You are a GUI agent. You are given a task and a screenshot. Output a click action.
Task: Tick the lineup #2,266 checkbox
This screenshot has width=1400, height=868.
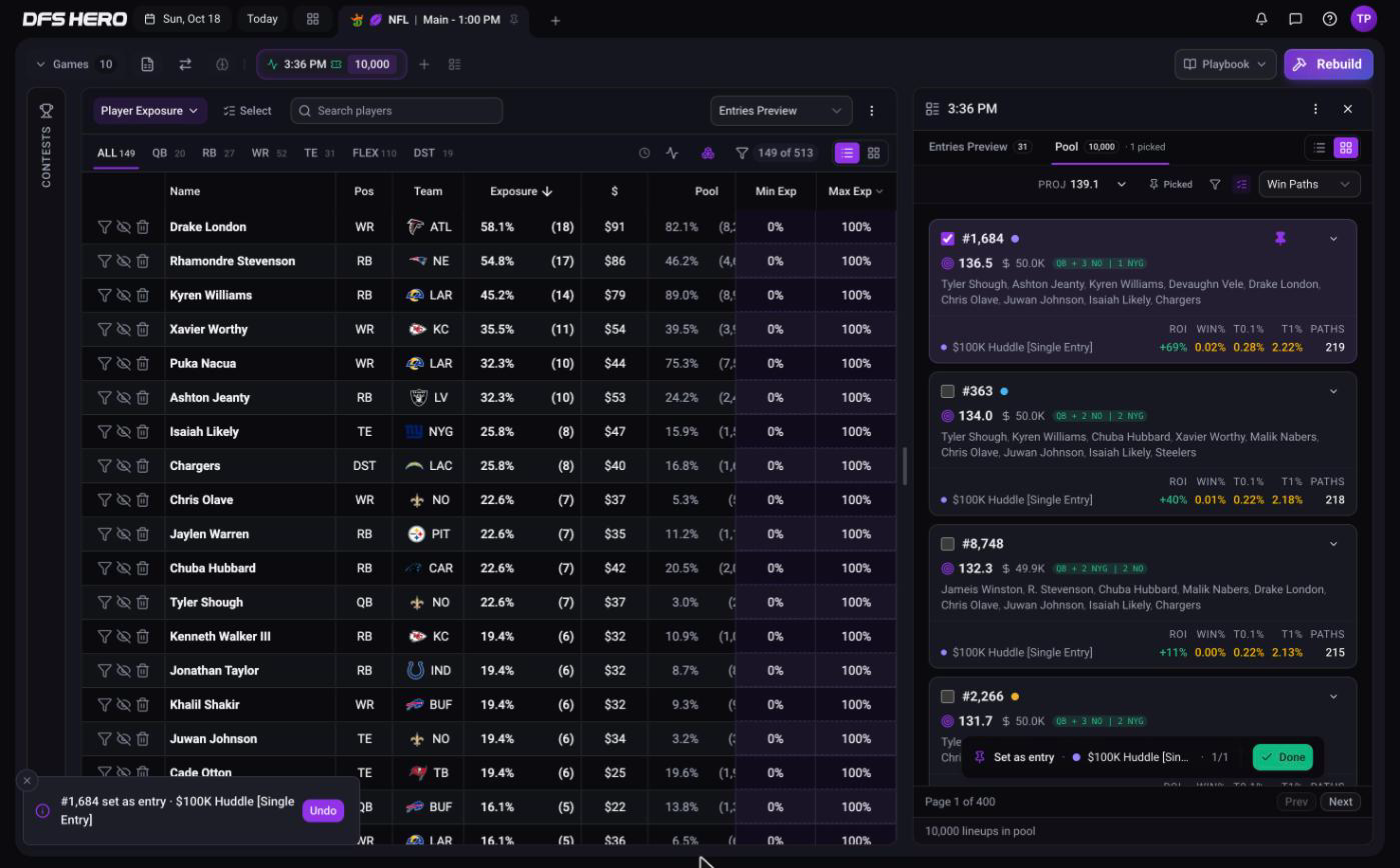coord(948,696)
